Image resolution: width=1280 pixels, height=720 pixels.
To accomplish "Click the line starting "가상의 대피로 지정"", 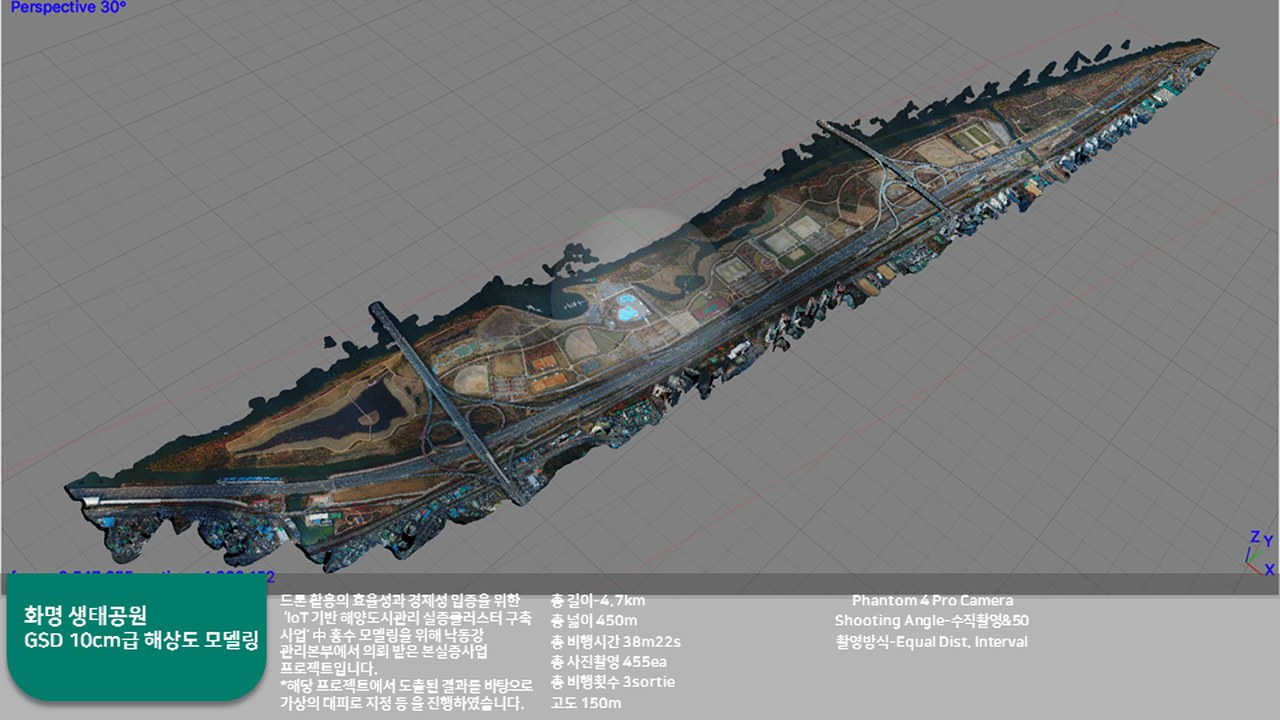I will (x=402, y=703).
